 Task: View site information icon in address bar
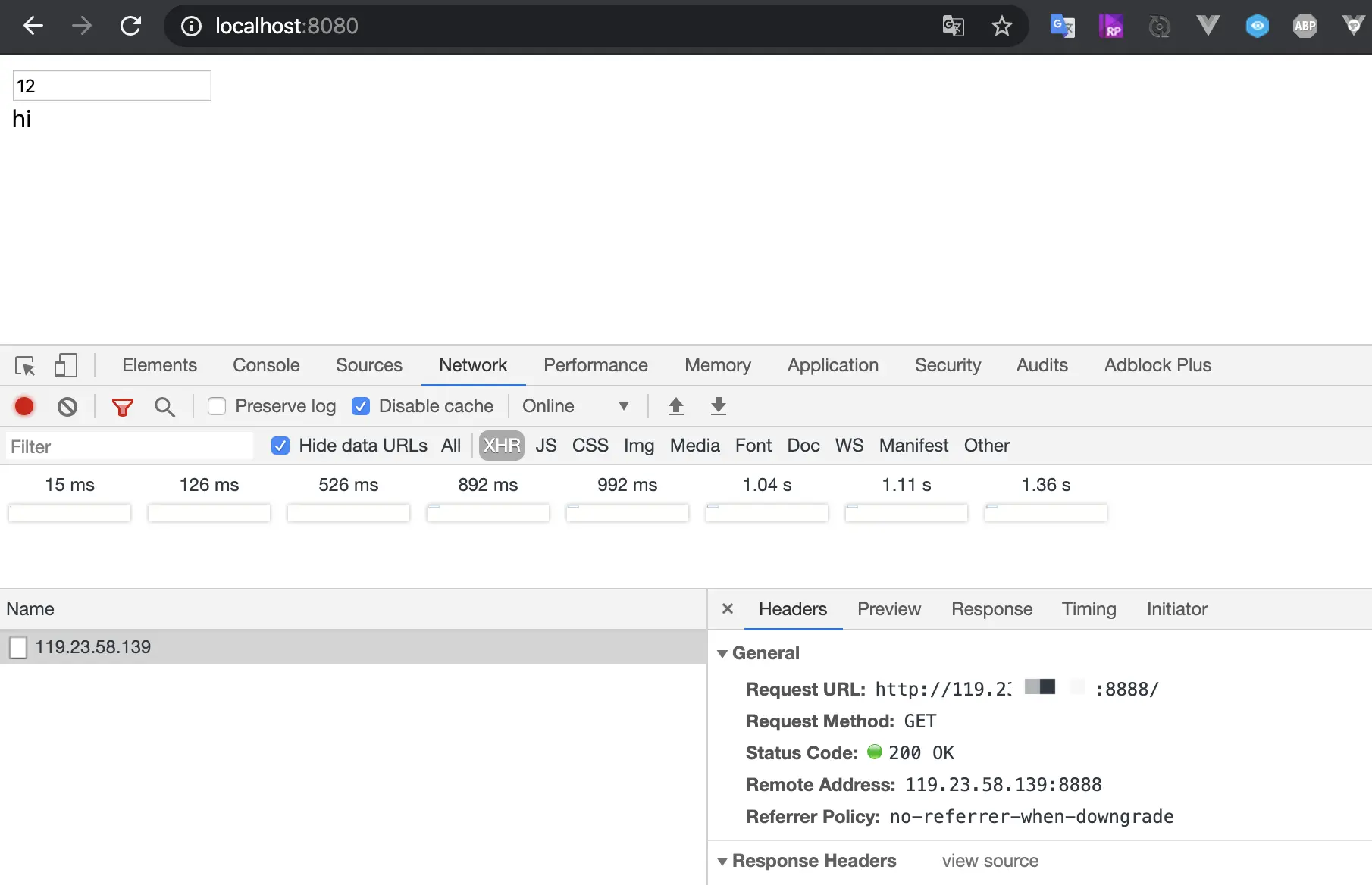coord(191,27)
